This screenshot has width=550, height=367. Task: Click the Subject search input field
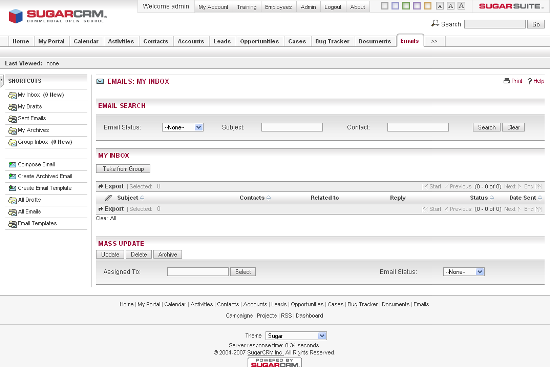click(292, 127)
